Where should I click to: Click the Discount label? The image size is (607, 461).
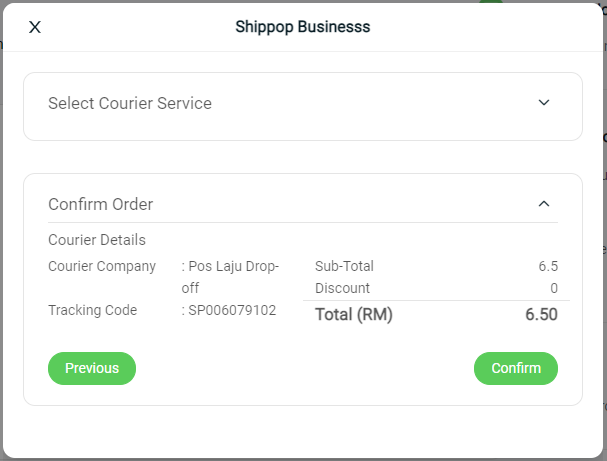[343, 288]
